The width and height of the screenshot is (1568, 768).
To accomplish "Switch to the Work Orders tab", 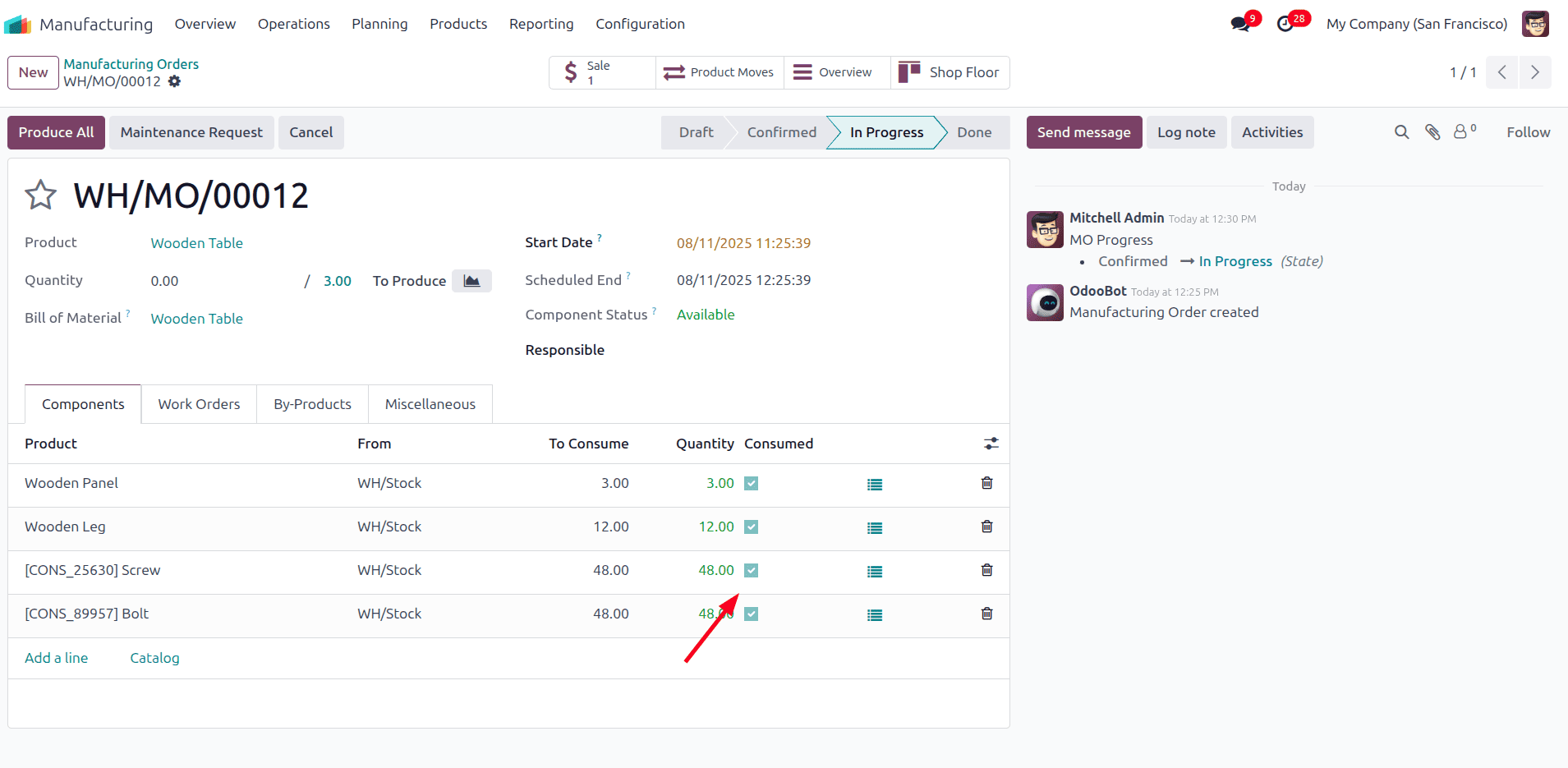I will point(199,404).
